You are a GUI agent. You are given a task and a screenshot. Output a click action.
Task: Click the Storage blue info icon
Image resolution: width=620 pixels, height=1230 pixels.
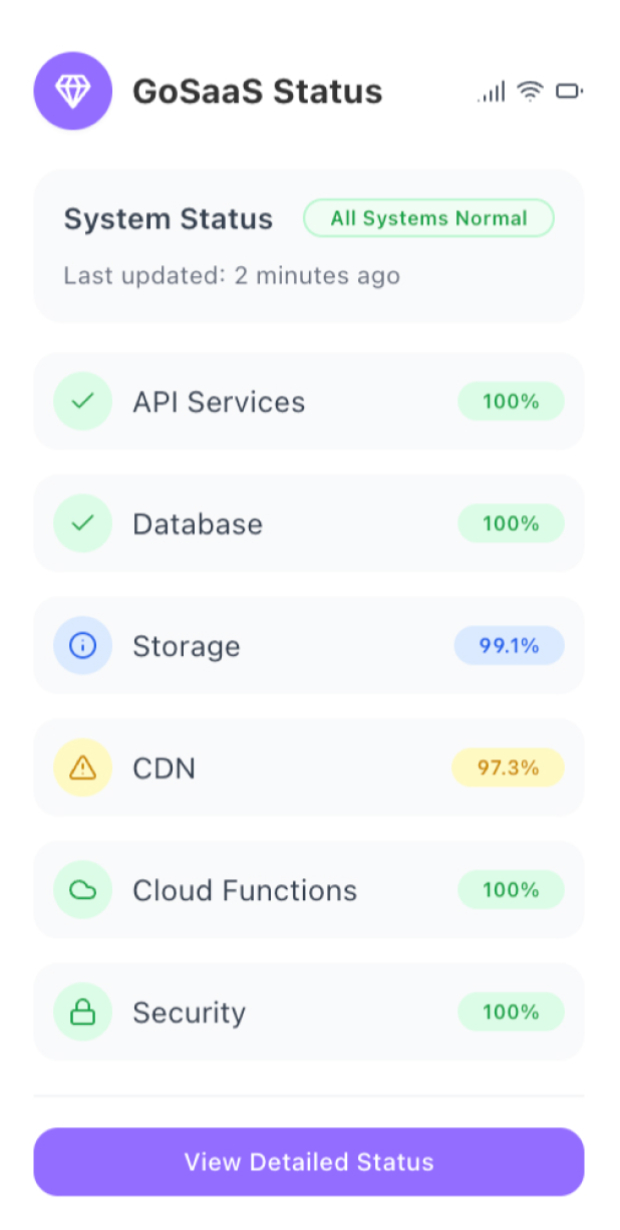82,645
